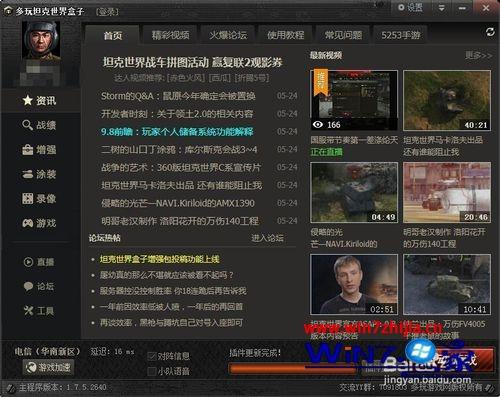Open forum post 再谈效率 黑枪与蹲坑
Screen dimensions: 500x397
(x=171, y=323)
